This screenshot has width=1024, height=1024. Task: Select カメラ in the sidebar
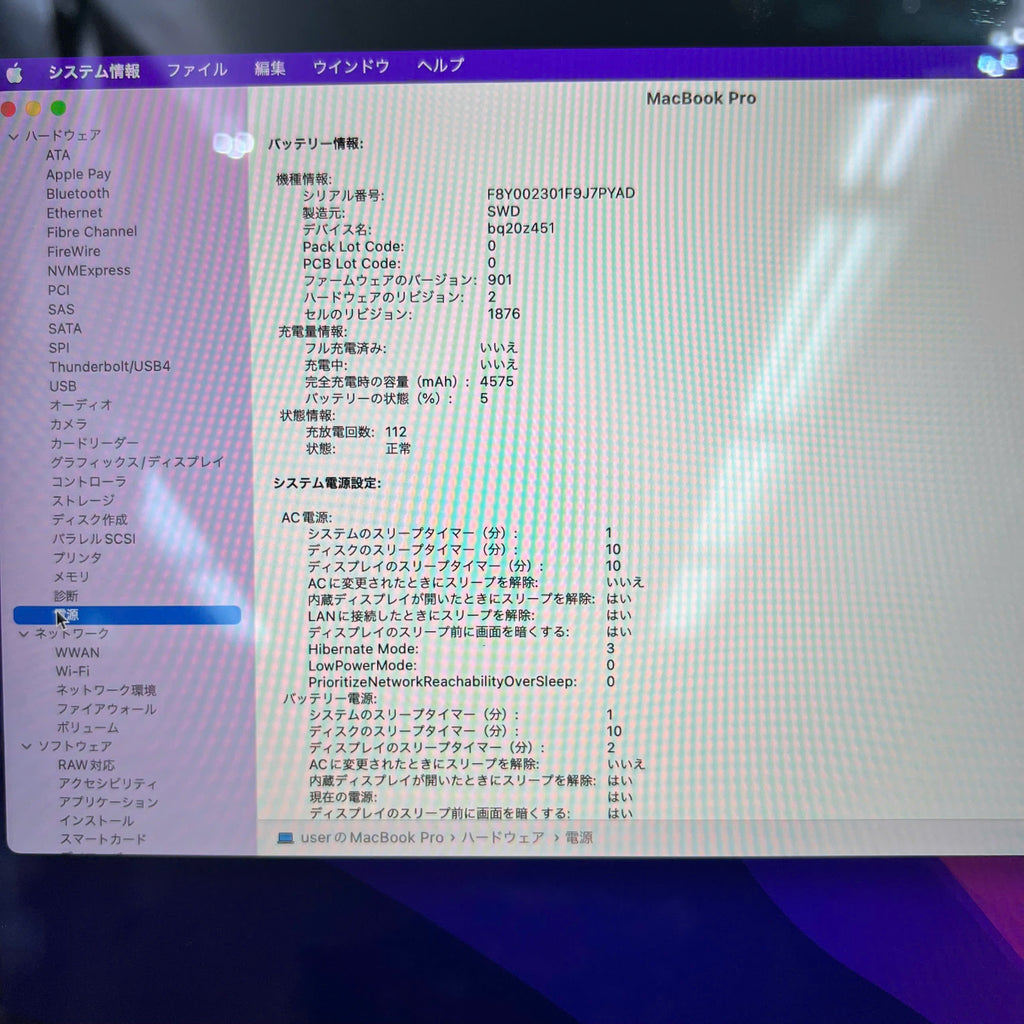tap(69, 424)
